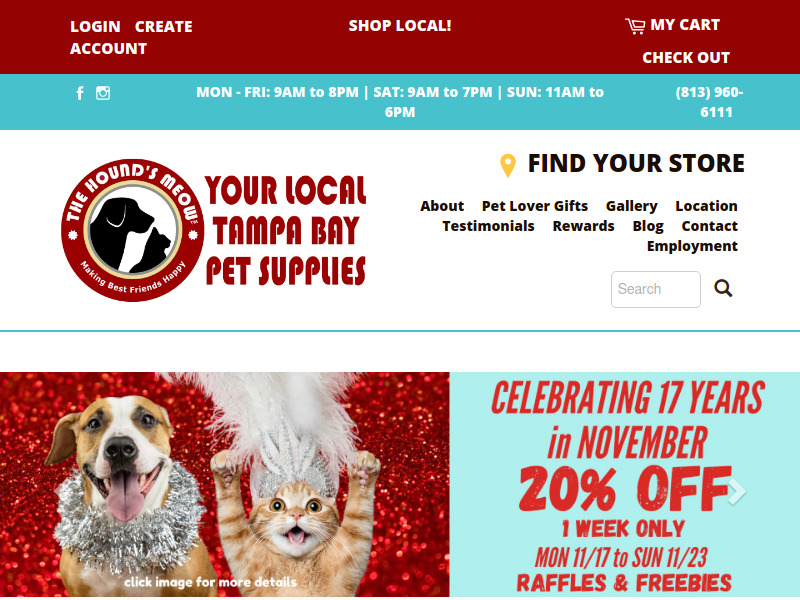Image resolution: width=800 pixels, height=600 pixels.
Task: Open the Facebook icon link
Action: [x=80, y=93]
